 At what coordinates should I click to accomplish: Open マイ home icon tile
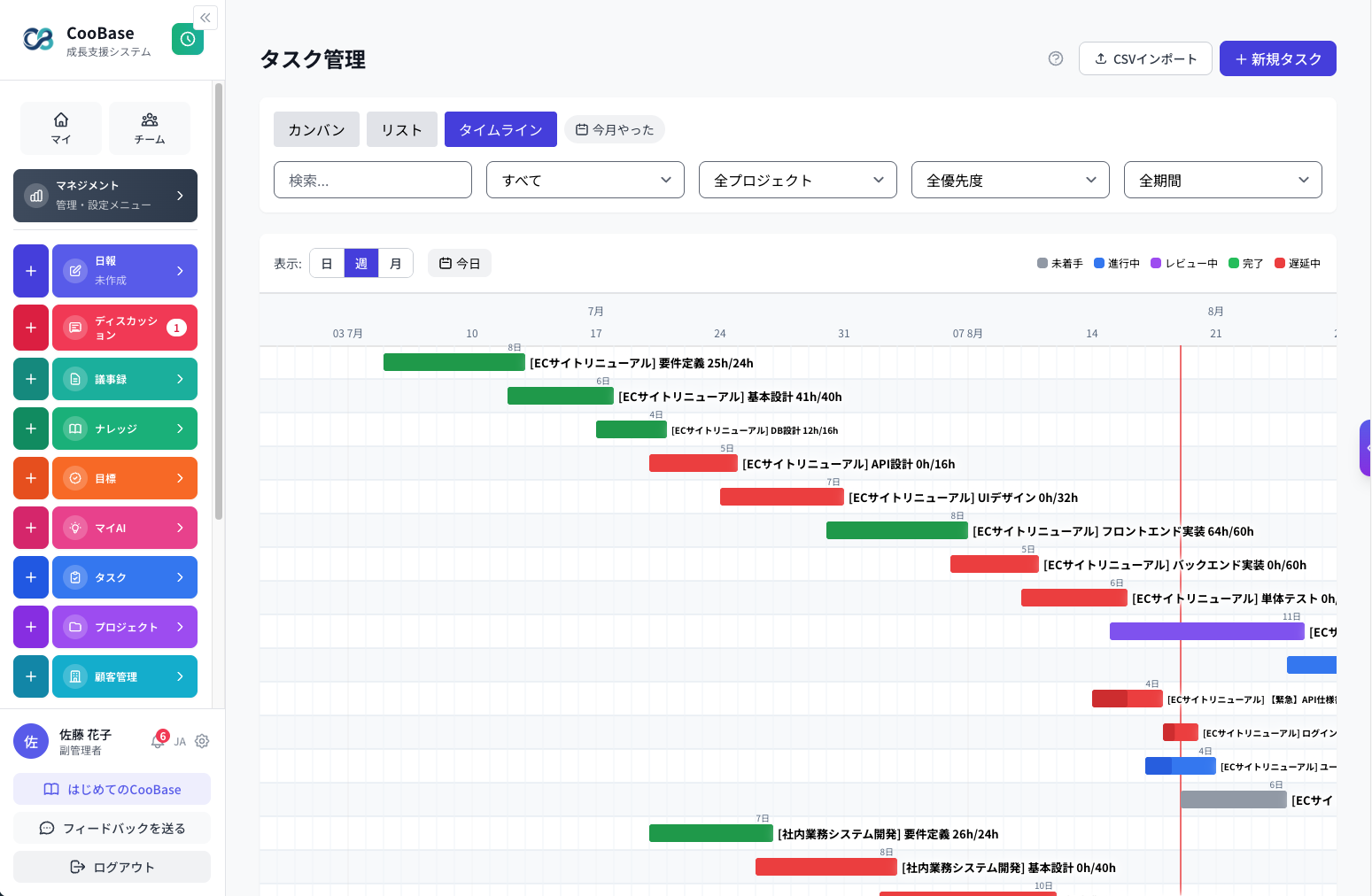point(61,128)
